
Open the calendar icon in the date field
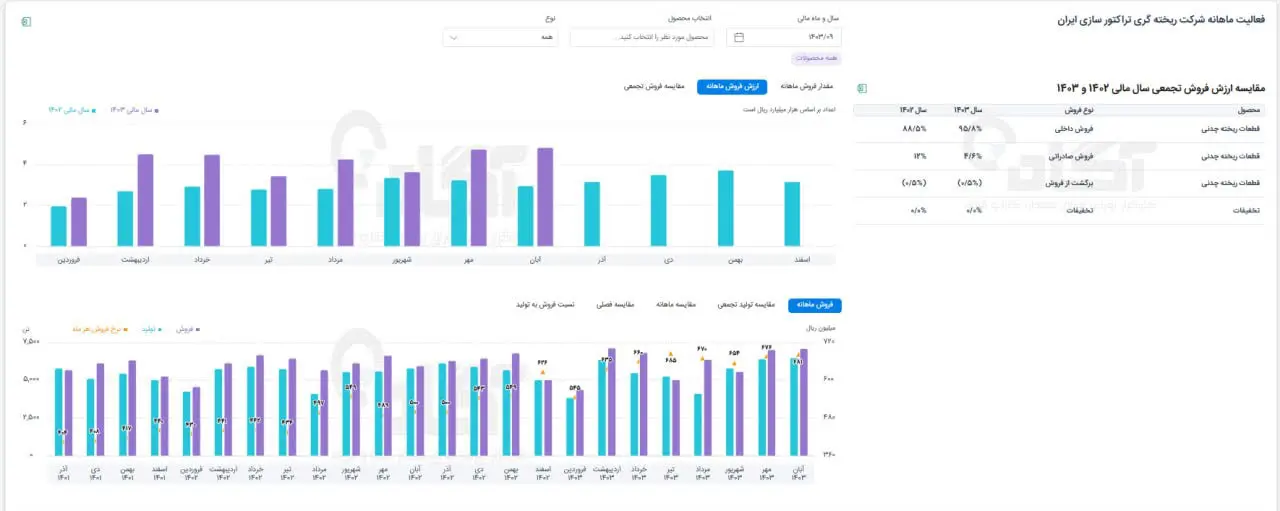pyautogui.click(x=739, y=37)
